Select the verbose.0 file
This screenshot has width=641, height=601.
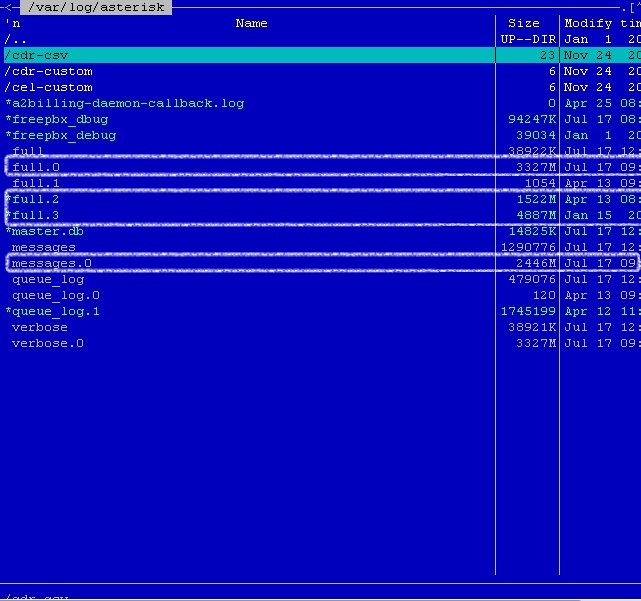point(48,343)
